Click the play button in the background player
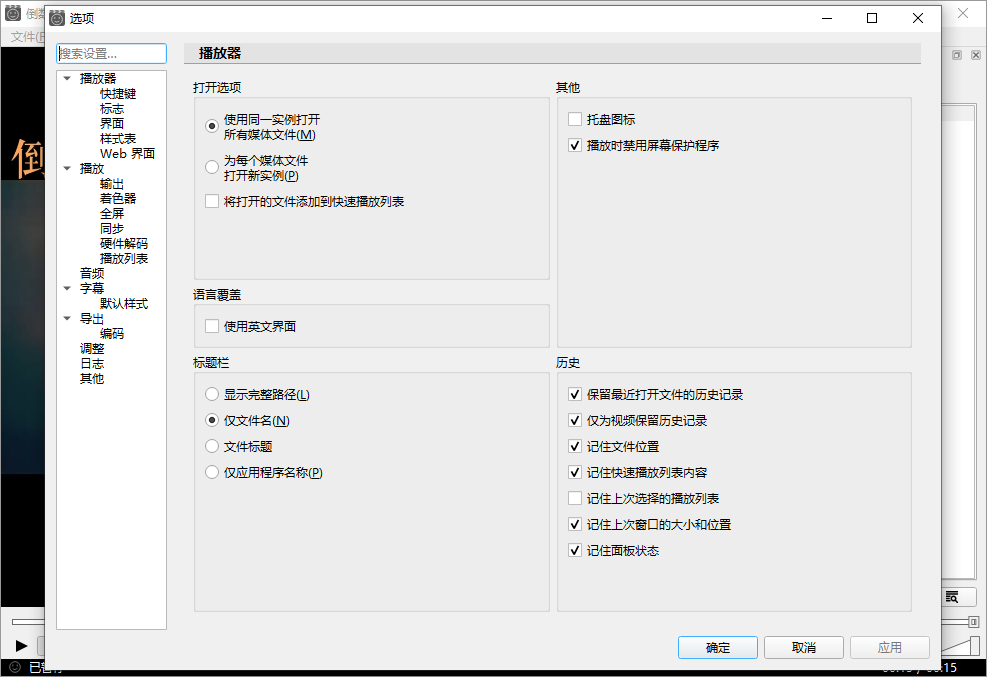This screenshot has height=677, width=987. tap(21, 646)
